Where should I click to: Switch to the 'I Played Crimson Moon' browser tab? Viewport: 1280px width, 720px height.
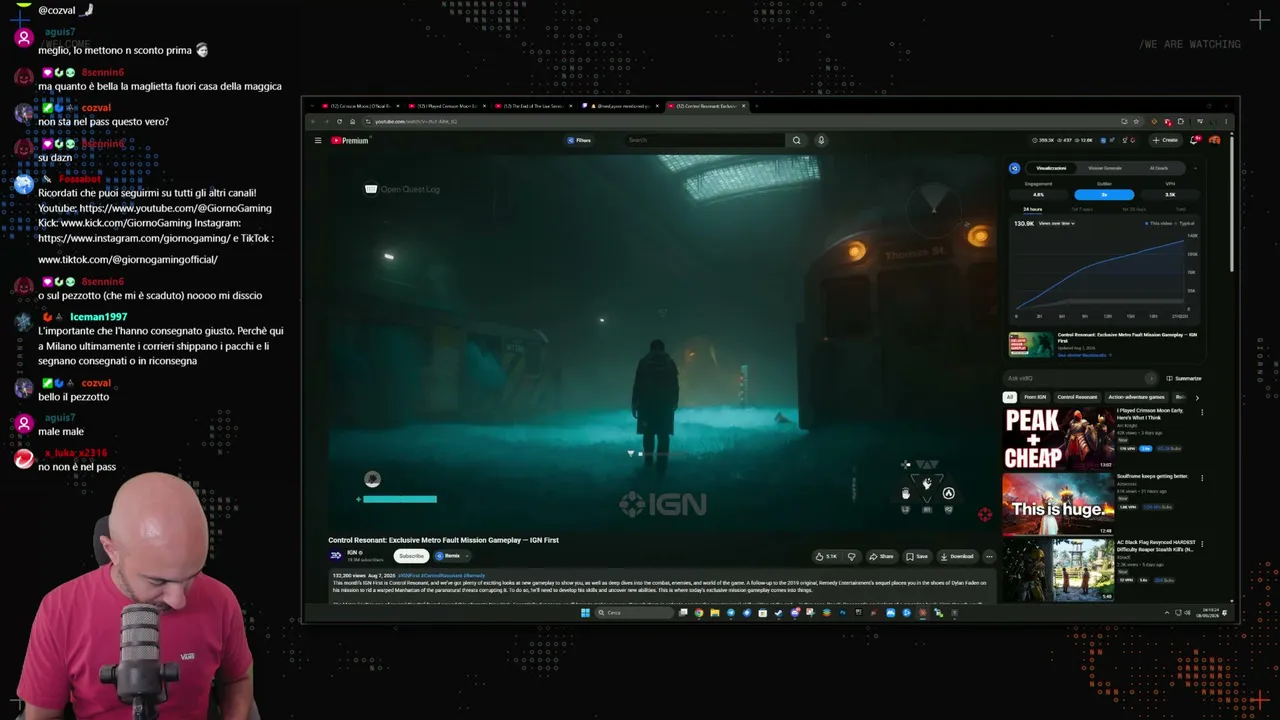point(446,105)
